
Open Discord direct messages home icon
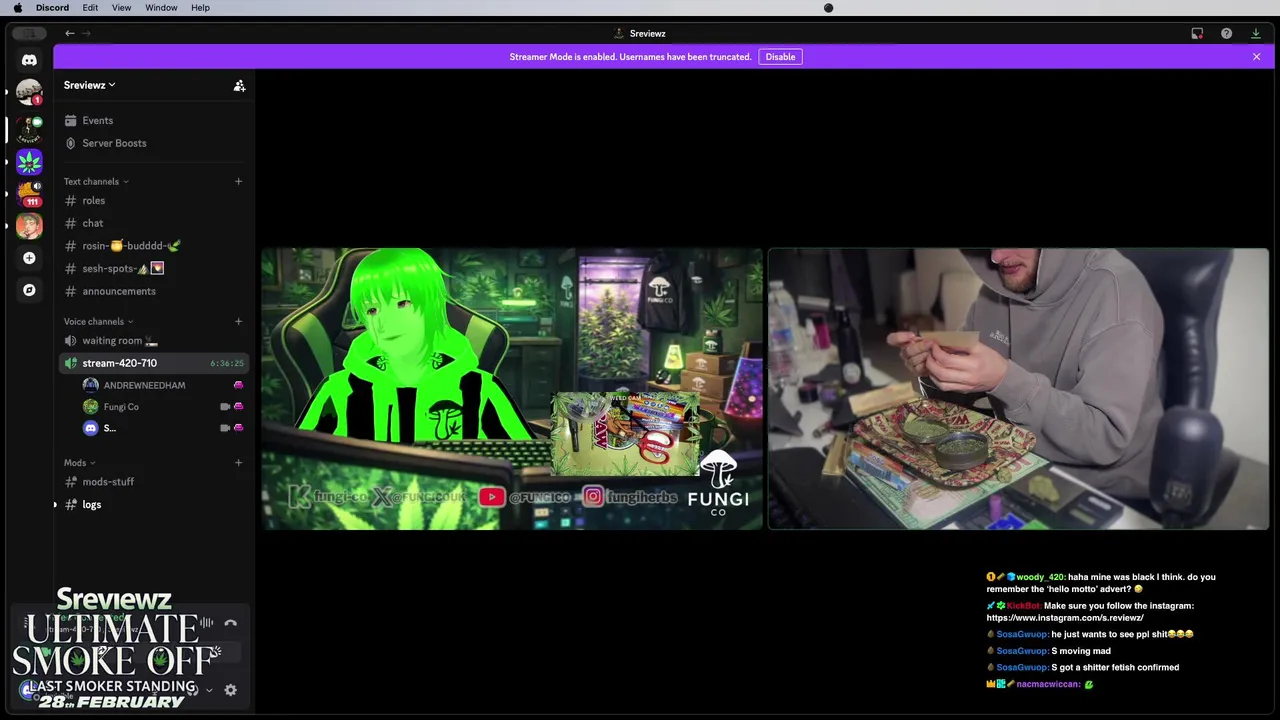point(29,60)
